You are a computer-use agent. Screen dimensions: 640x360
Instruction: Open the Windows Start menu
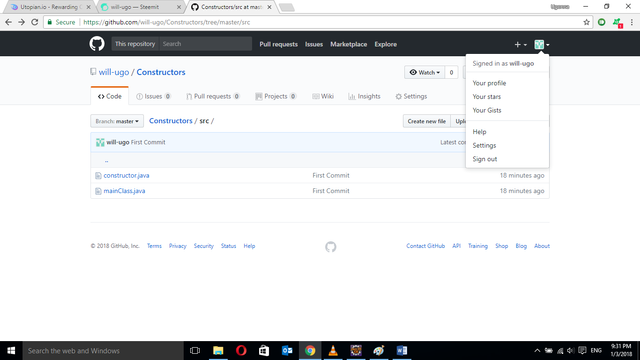pyautogui.click(x=11, y=351)
